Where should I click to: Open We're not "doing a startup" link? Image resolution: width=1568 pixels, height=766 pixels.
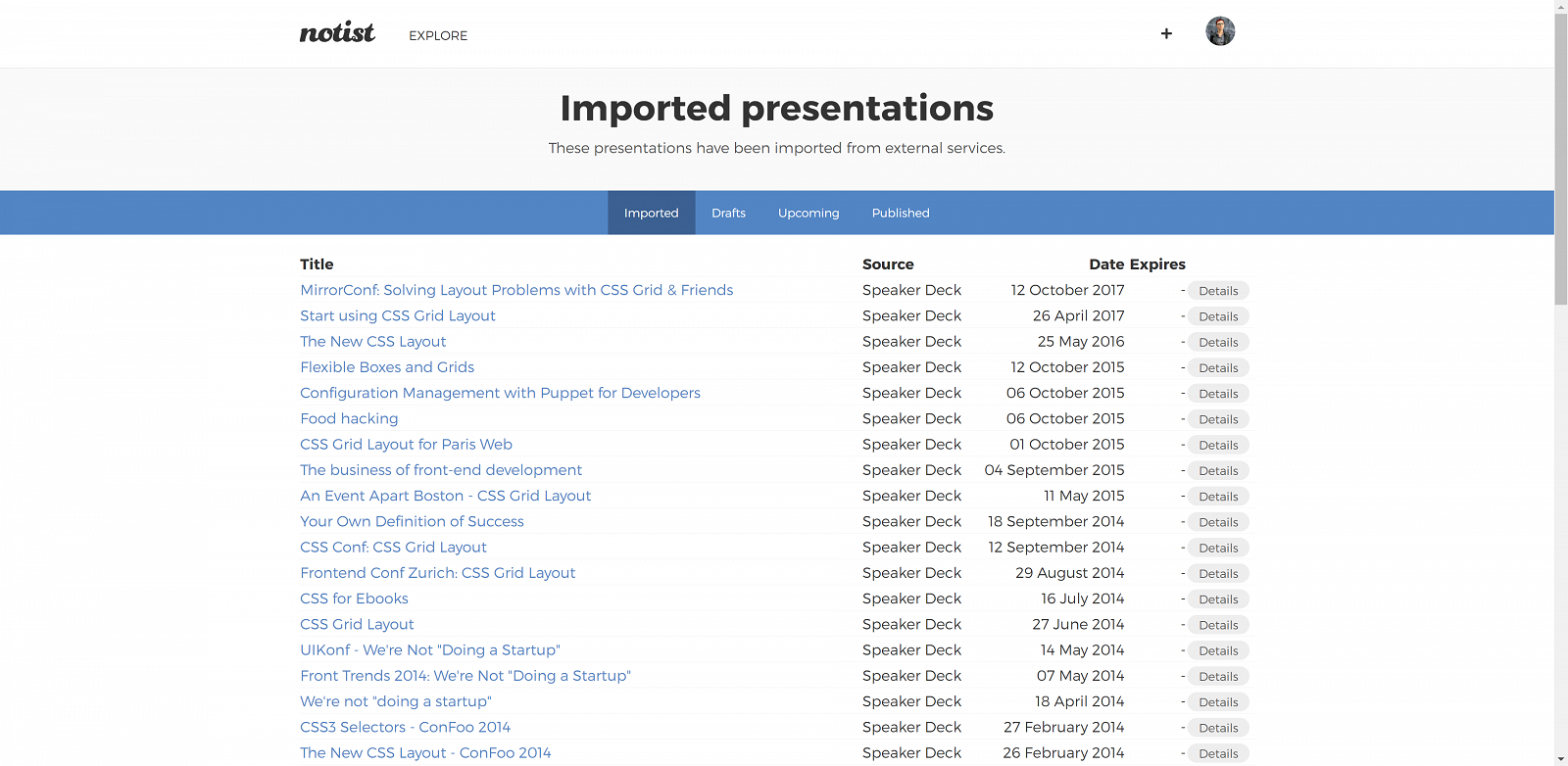(396, 701)
